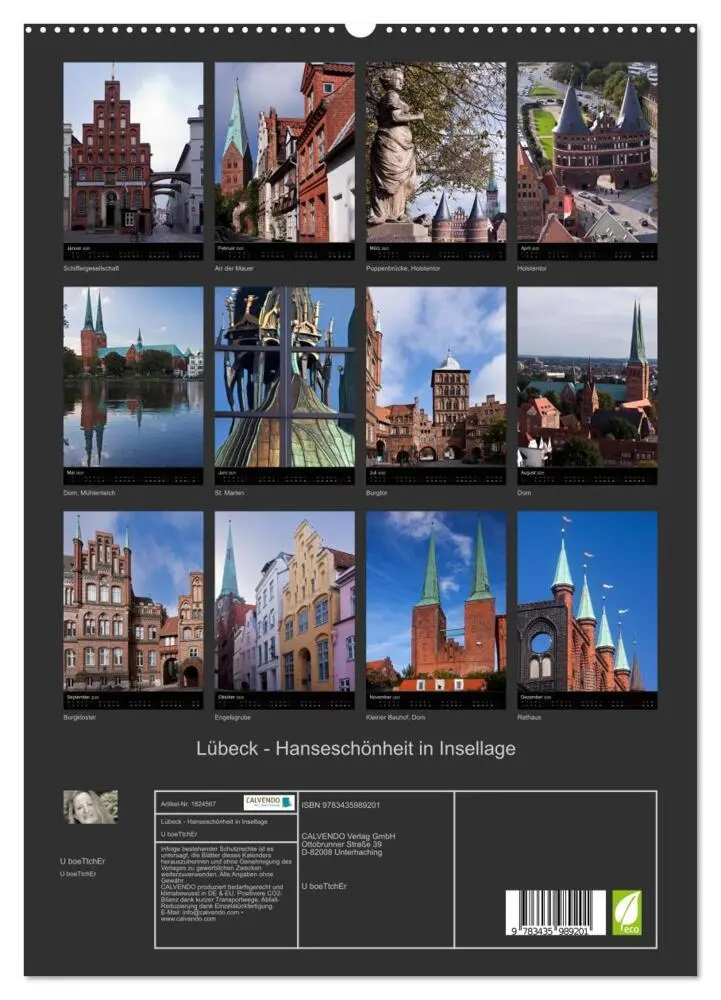Viewport: 721px width, 1000px height.
Task: Click the CALVENDO Verlag GmbH address
Action: coord(348,844)
